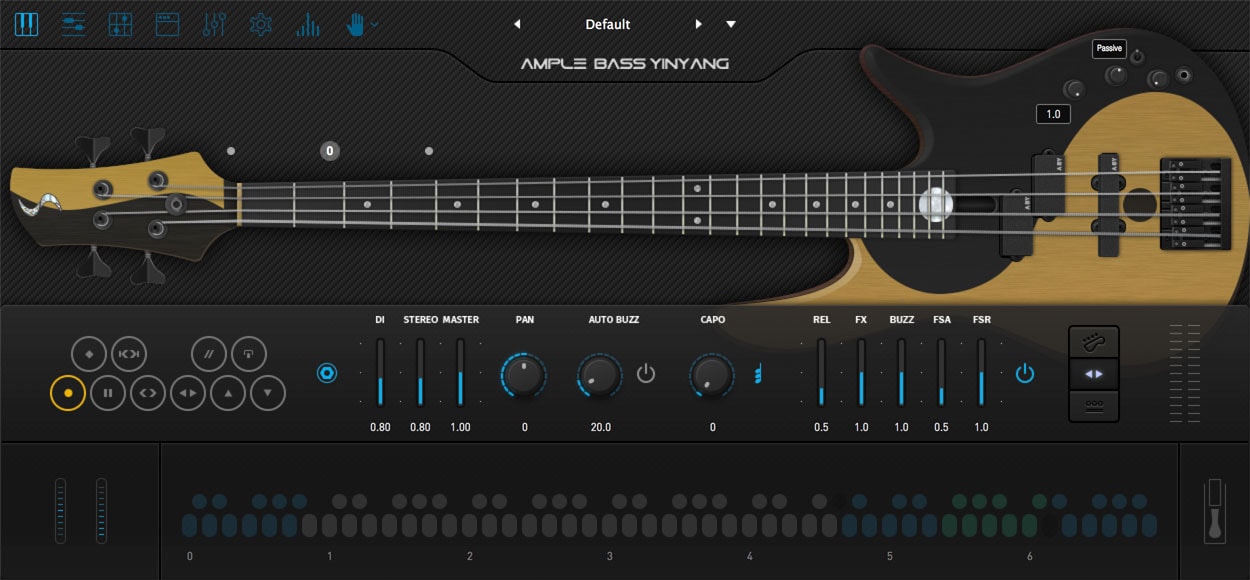The image size is (1250, 580).
Task: Open the window panel icon in toolbar
Action: [167, 24]
